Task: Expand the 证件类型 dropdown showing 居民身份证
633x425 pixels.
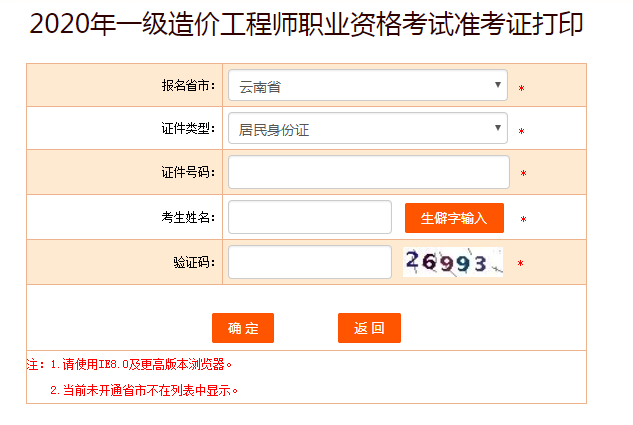Action: (367, 128)
